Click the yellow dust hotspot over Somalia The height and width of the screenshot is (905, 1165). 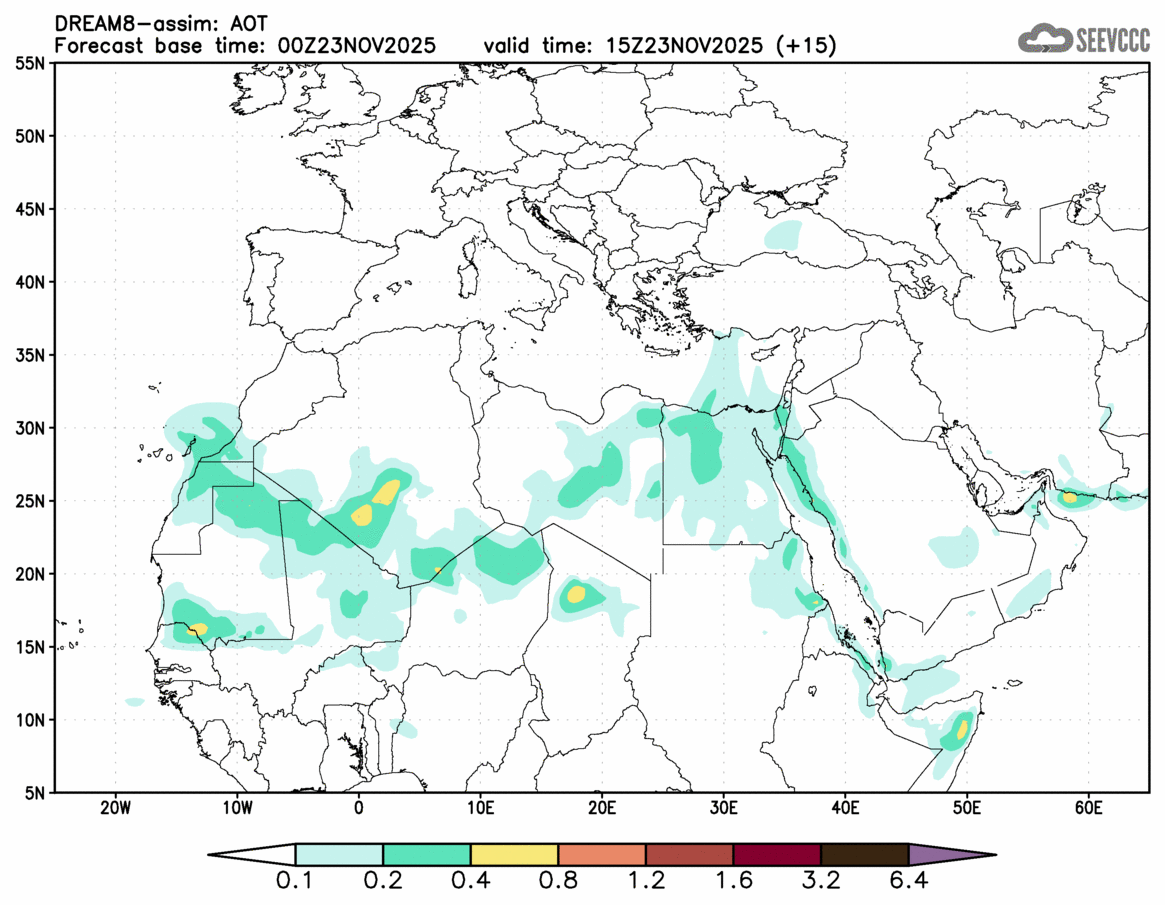tap(962, 728)
